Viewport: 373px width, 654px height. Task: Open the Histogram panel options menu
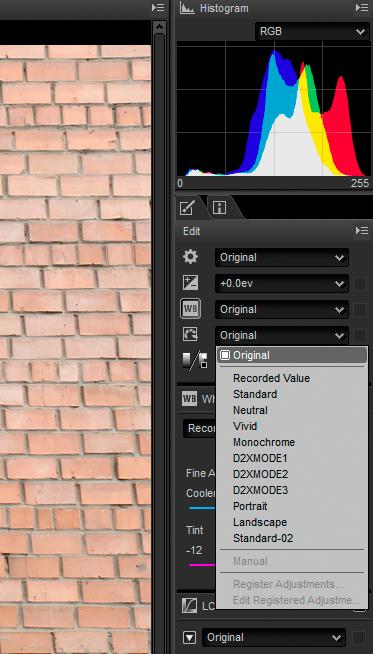pyautogui.click(x=362, y=8)
